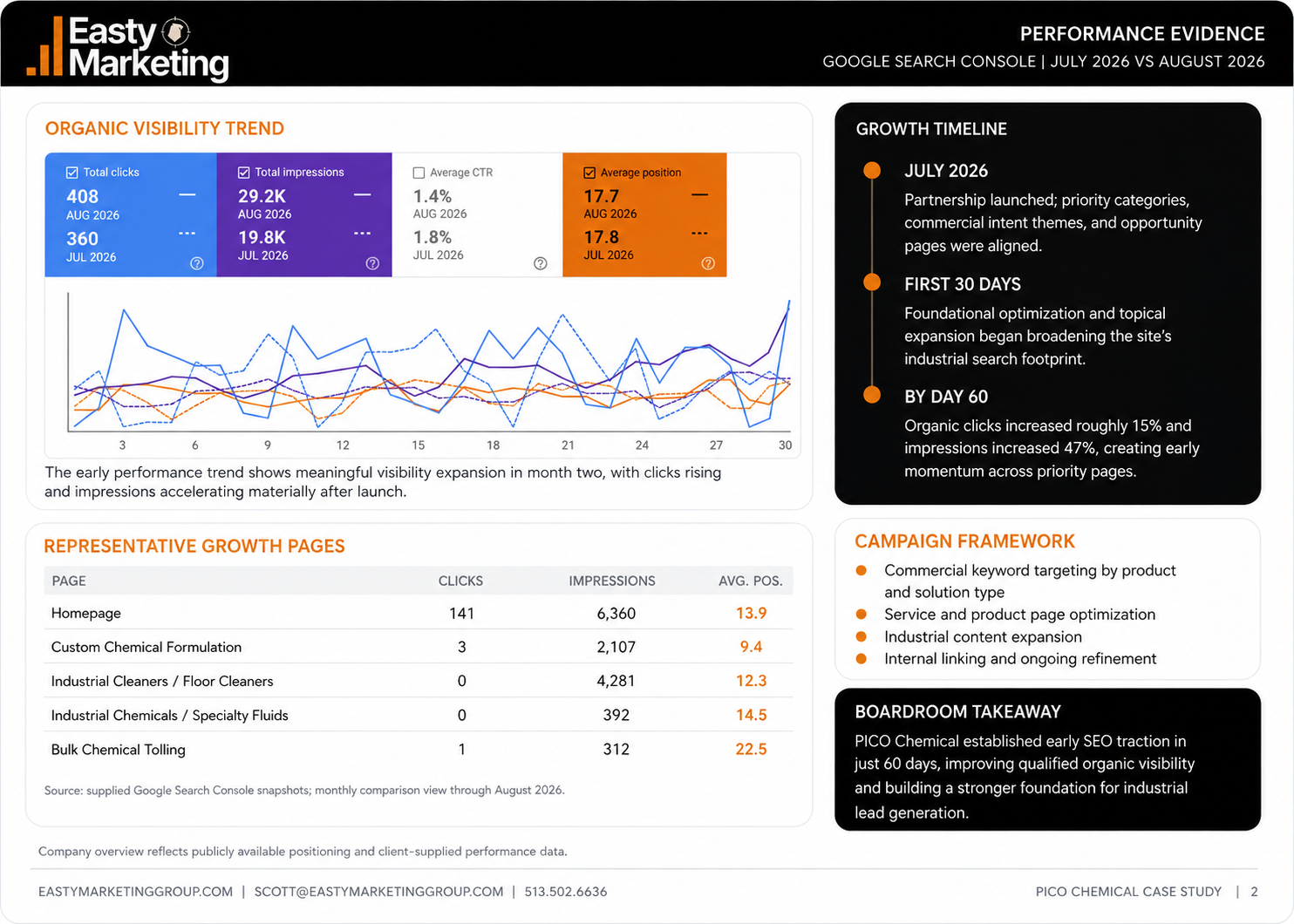Click the BY DAY 60 timeline dot

[x=872, y=394]
